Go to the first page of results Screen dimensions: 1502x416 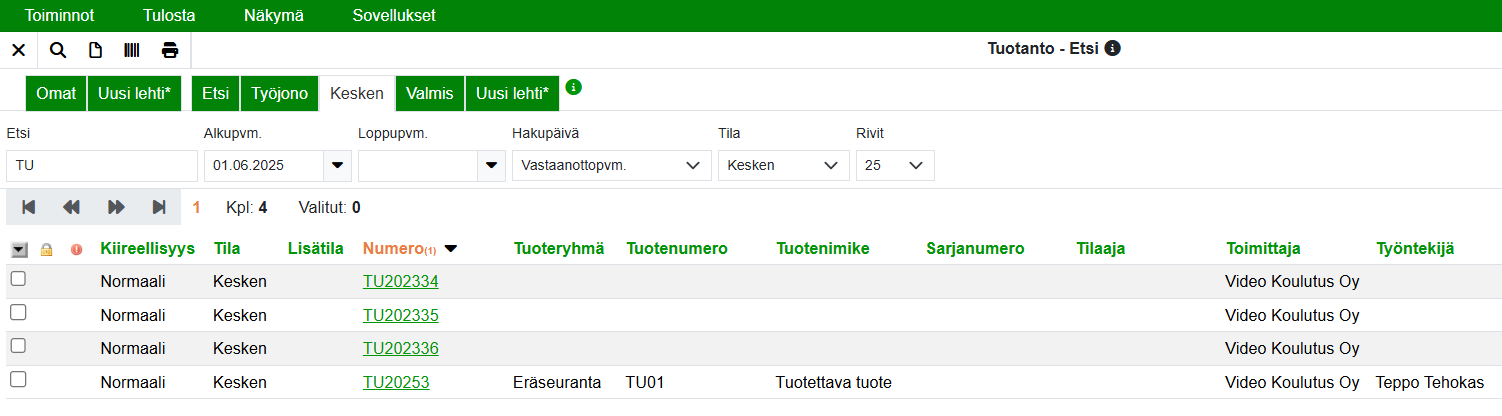[29, 207]
